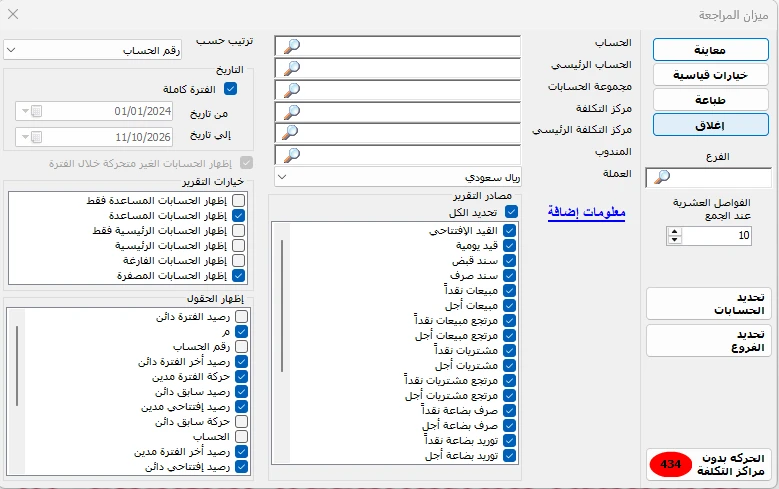Open calendar icon for إلى تاريخ
The width and height of the screenshot is (779, 489).
tap(36, 137)
